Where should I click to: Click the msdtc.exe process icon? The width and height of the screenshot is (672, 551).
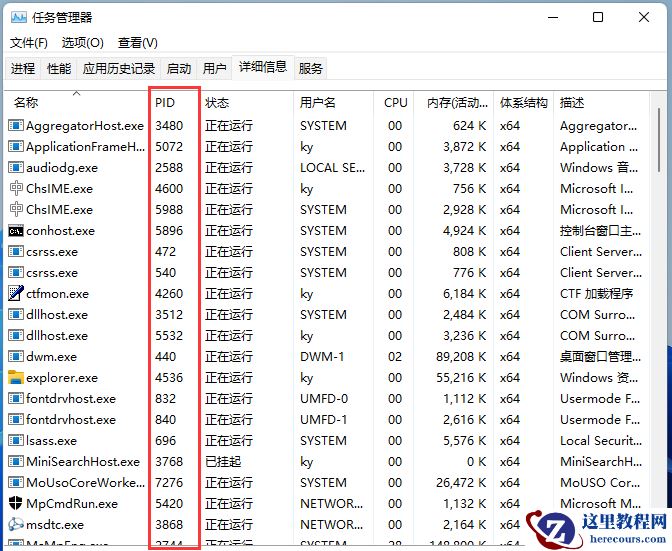point(16,524)
